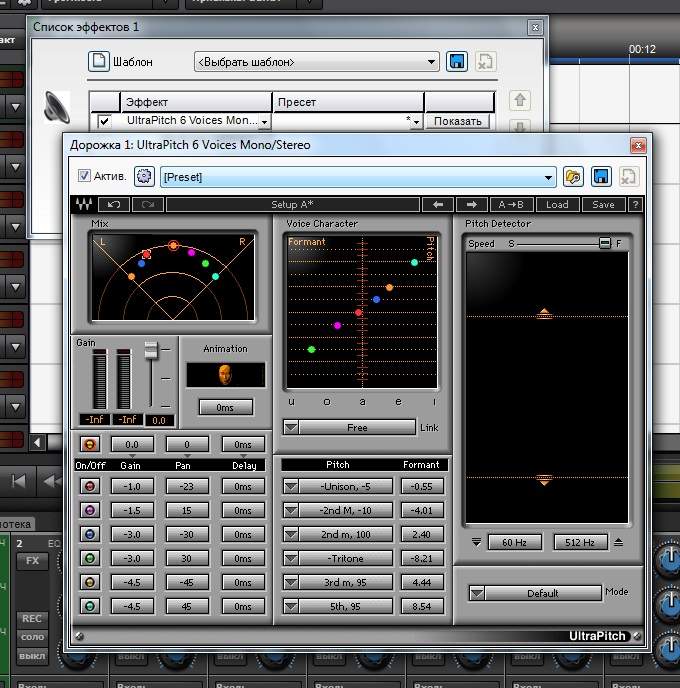Select the orange center dot in Mix display
Image resolution: width=680 pixels, height=688 pixels.
tap(173, 246)
